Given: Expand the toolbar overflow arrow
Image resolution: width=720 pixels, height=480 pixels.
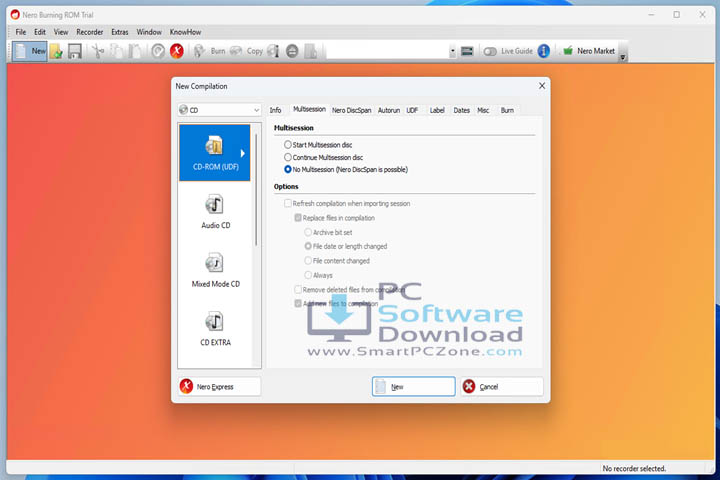Looking at the screenshot, I should (623, 57).
